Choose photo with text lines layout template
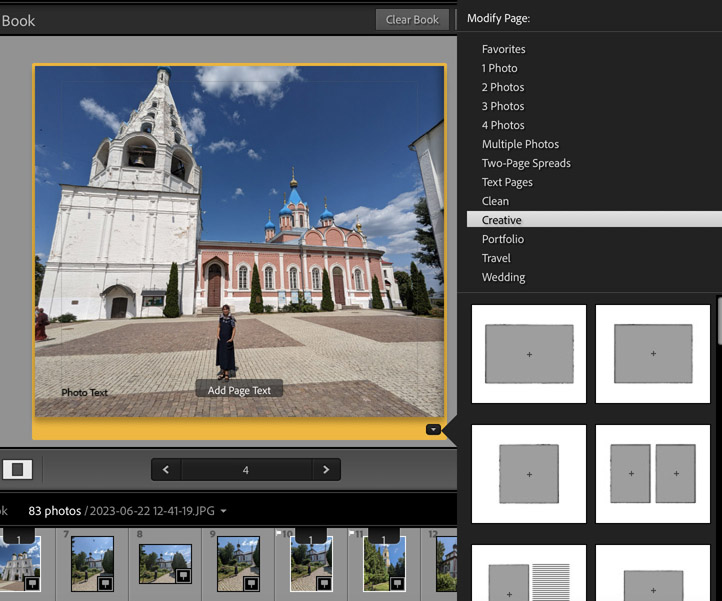Viewport: 722px width, 601px height. pos(529,573)
